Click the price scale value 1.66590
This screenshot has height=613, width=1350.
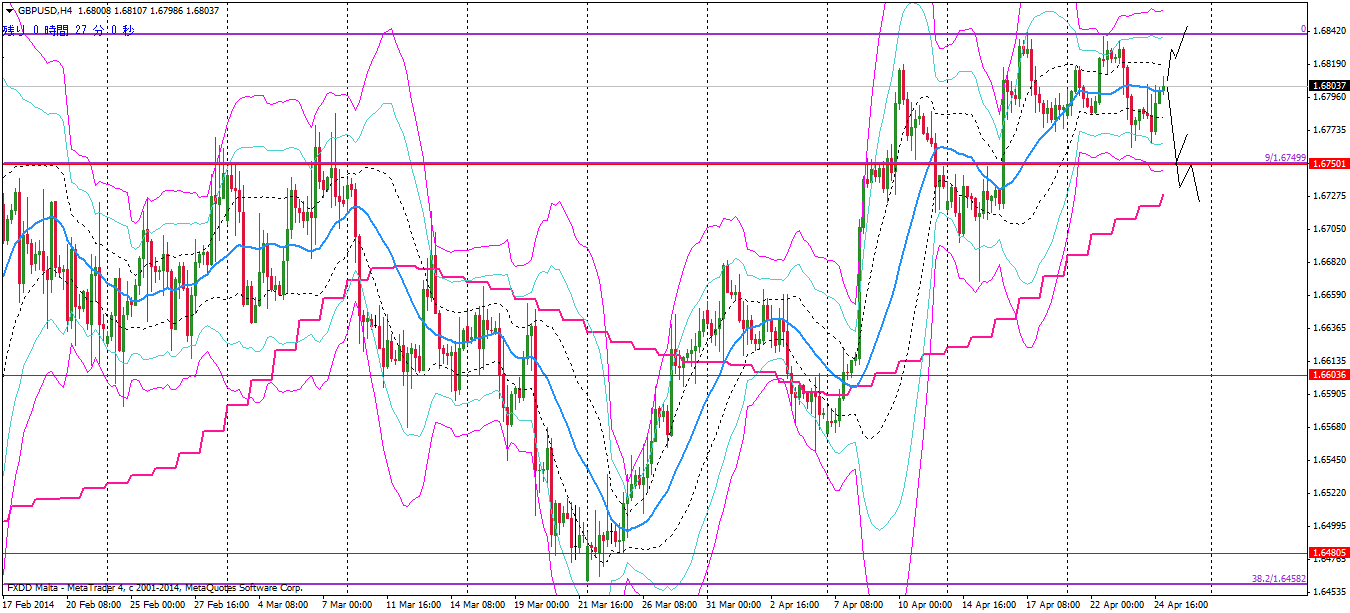click(1329, 295)
